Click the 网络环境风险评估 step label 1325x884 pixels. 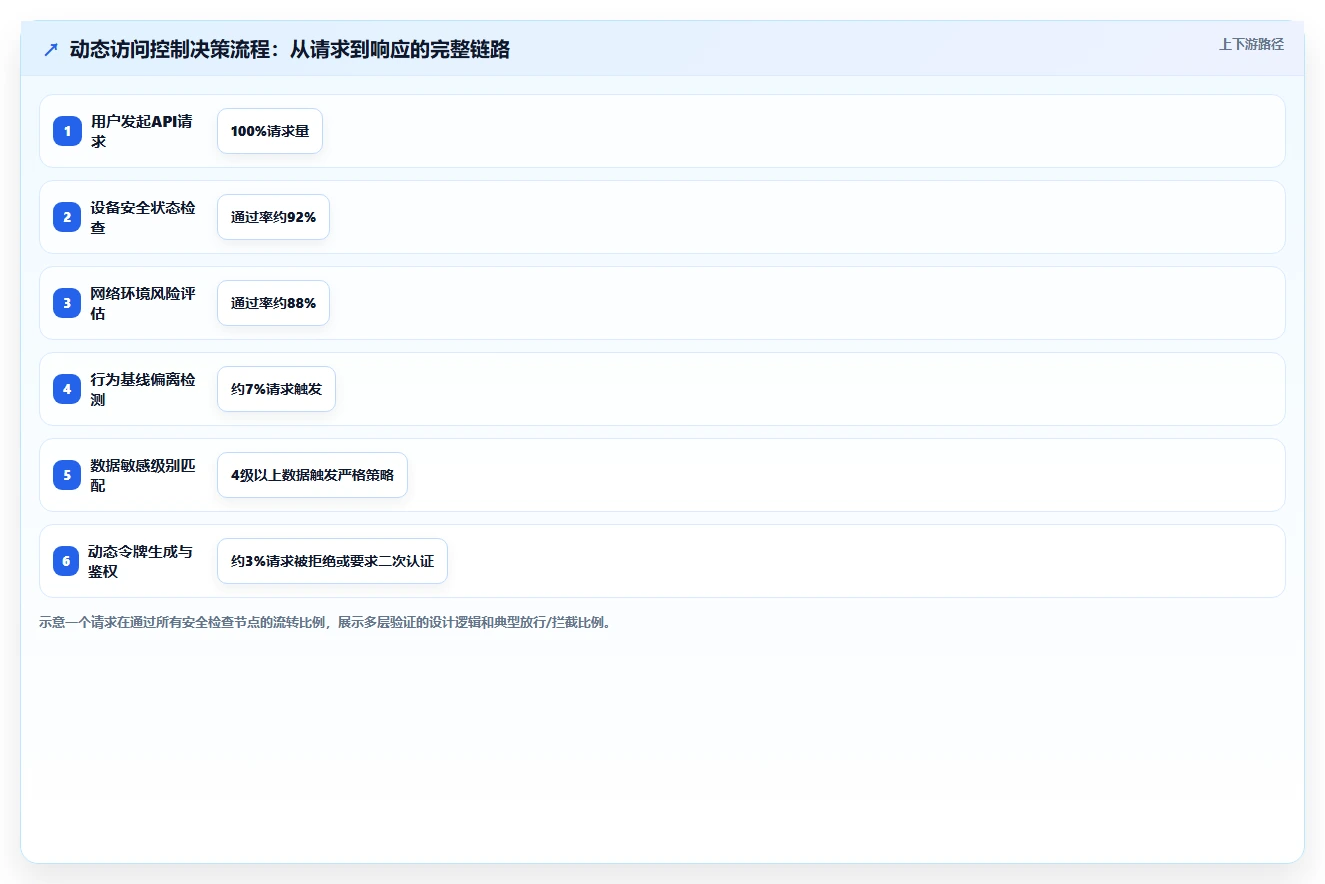point(143,303)
